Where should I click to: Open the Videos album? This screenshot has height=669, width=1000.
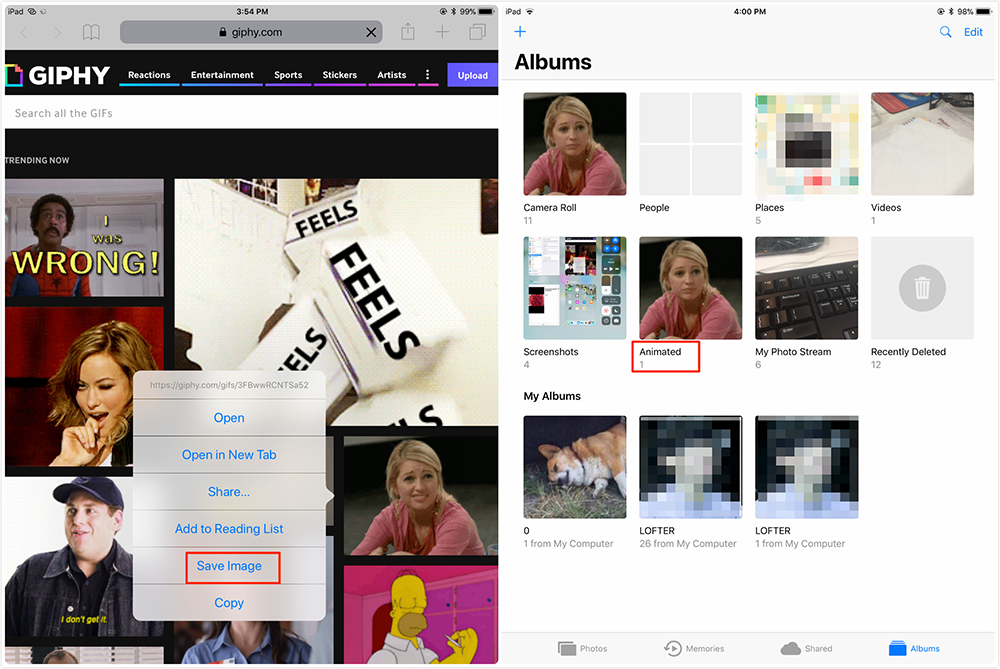click(x=922, y=143)
